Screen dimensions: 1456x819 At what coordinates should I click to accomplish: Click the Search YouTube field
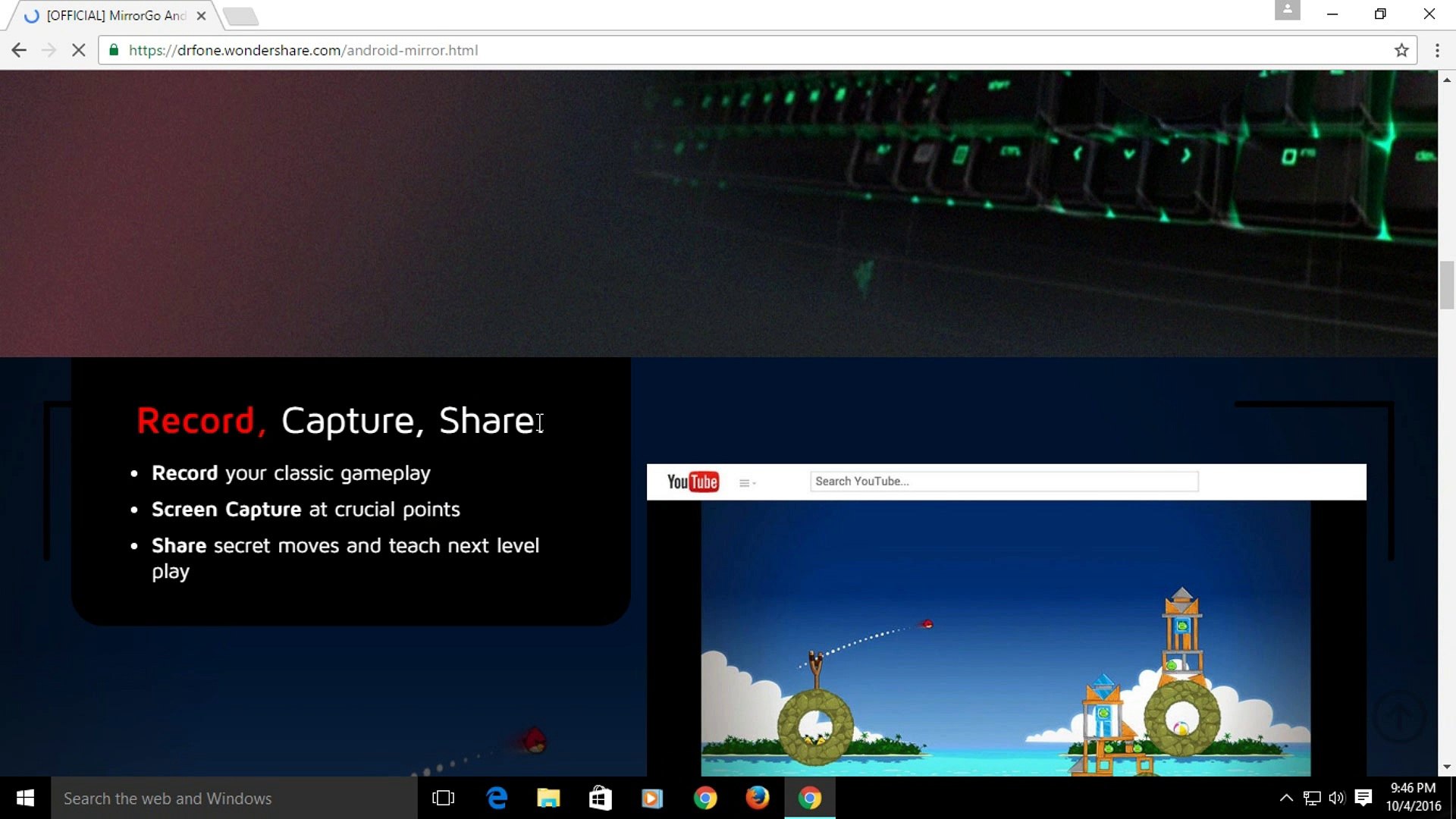pyautogui.click(x=1004, y=482)
